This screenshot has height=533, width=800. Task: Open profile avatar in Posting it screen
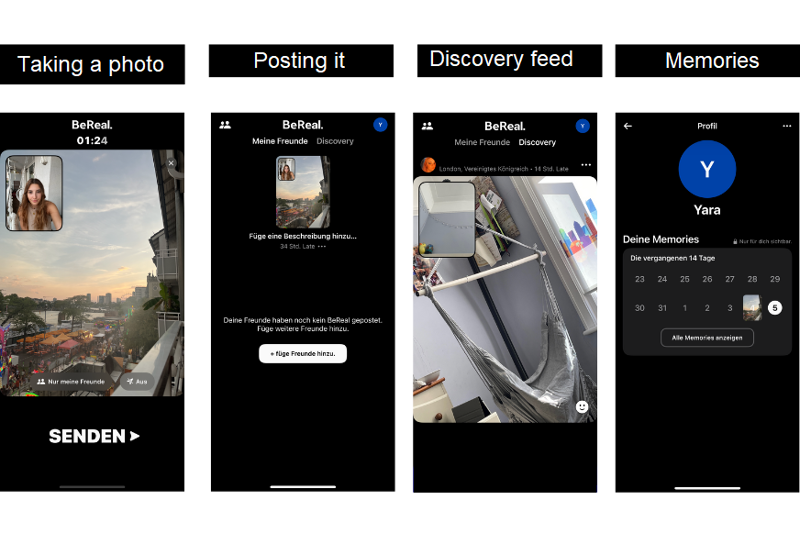pos(380,124)
